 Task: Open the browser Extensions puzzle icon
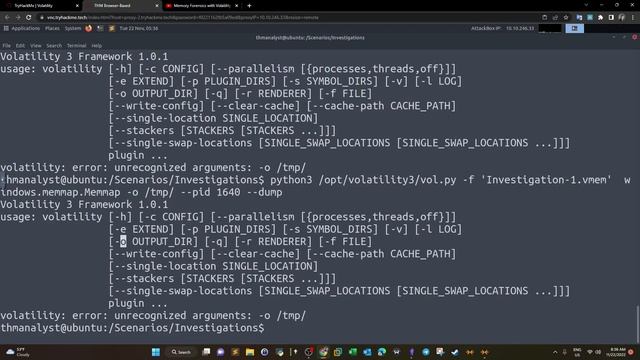point(600,18)
